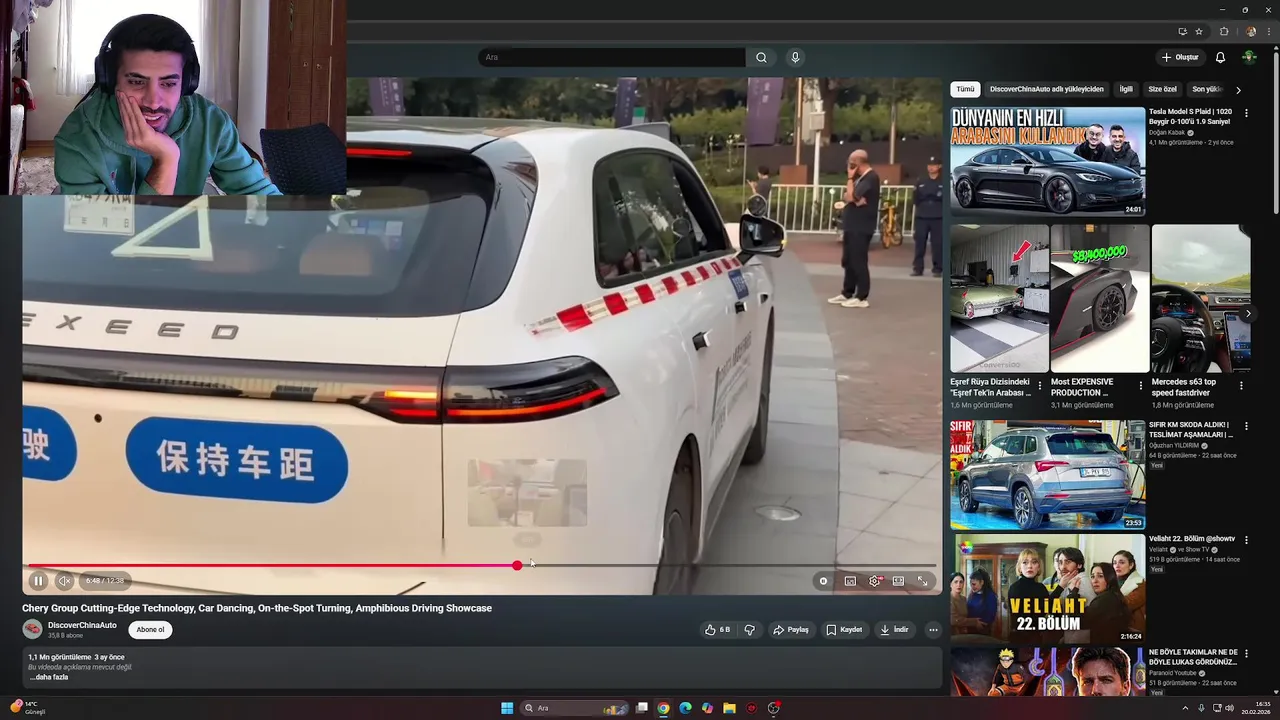
Task: Switch to Chrome in the taskbar
Action: 663,708
